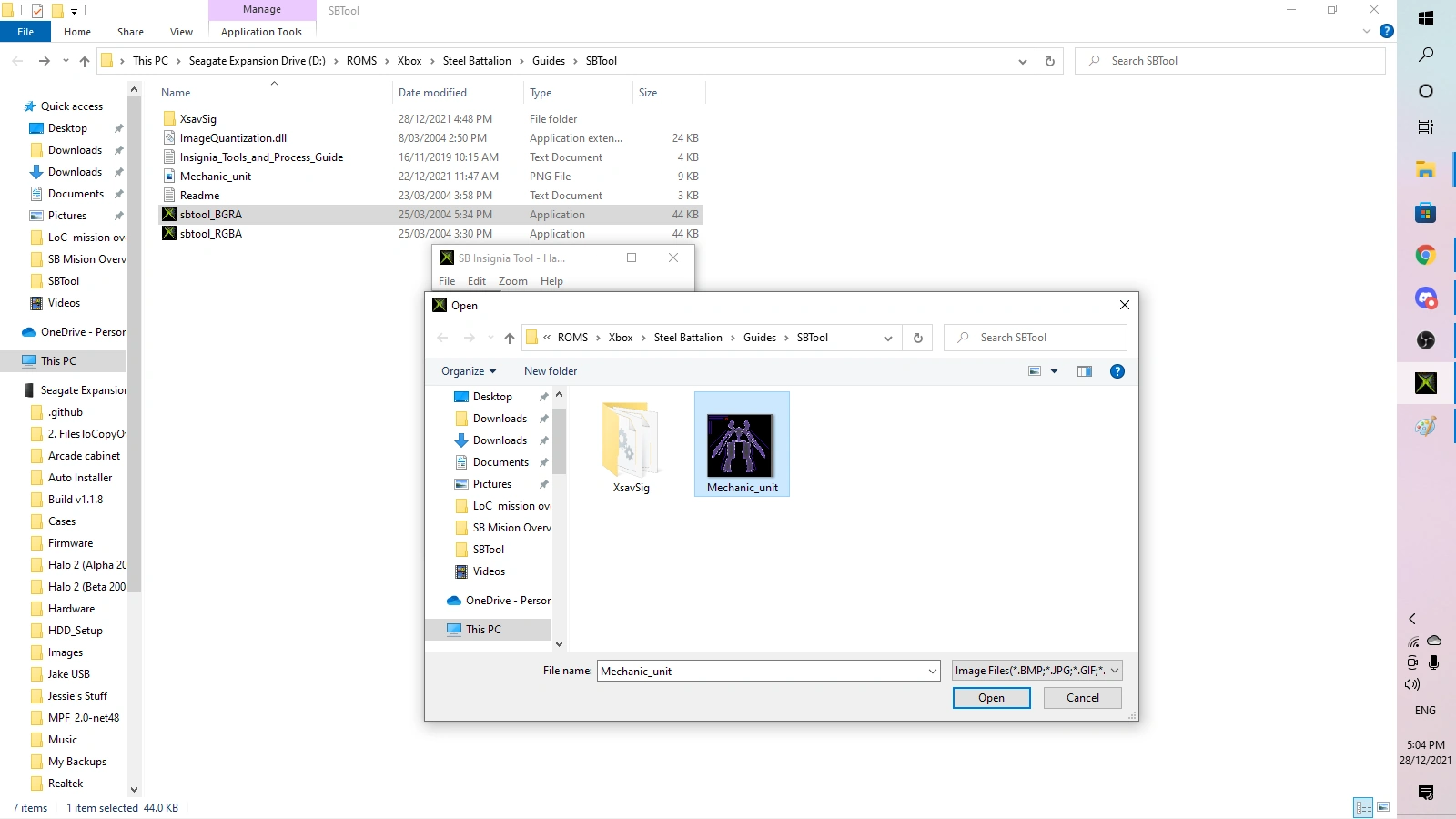Open Zoom menu in SB Insignia Tool
1456x819 pixels.
pos(513,281)
